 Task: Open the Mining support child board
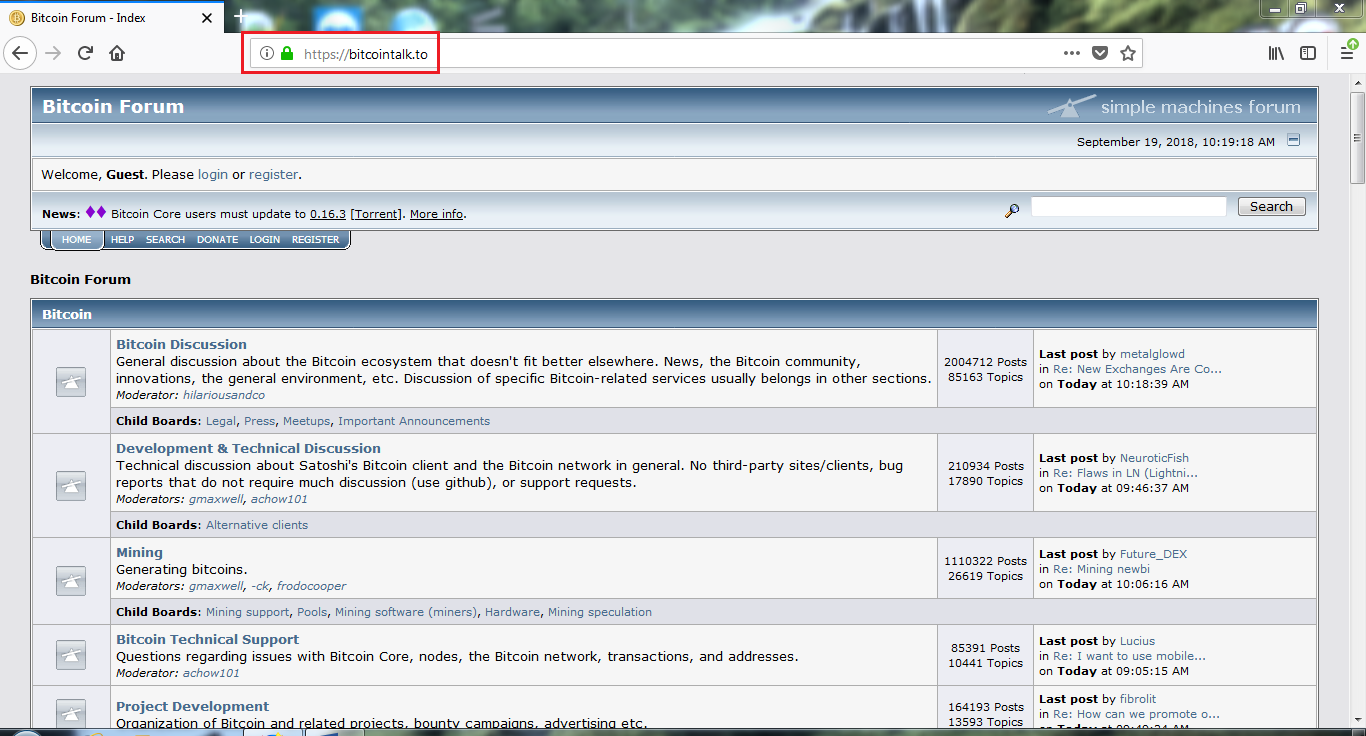click(248, 612)
